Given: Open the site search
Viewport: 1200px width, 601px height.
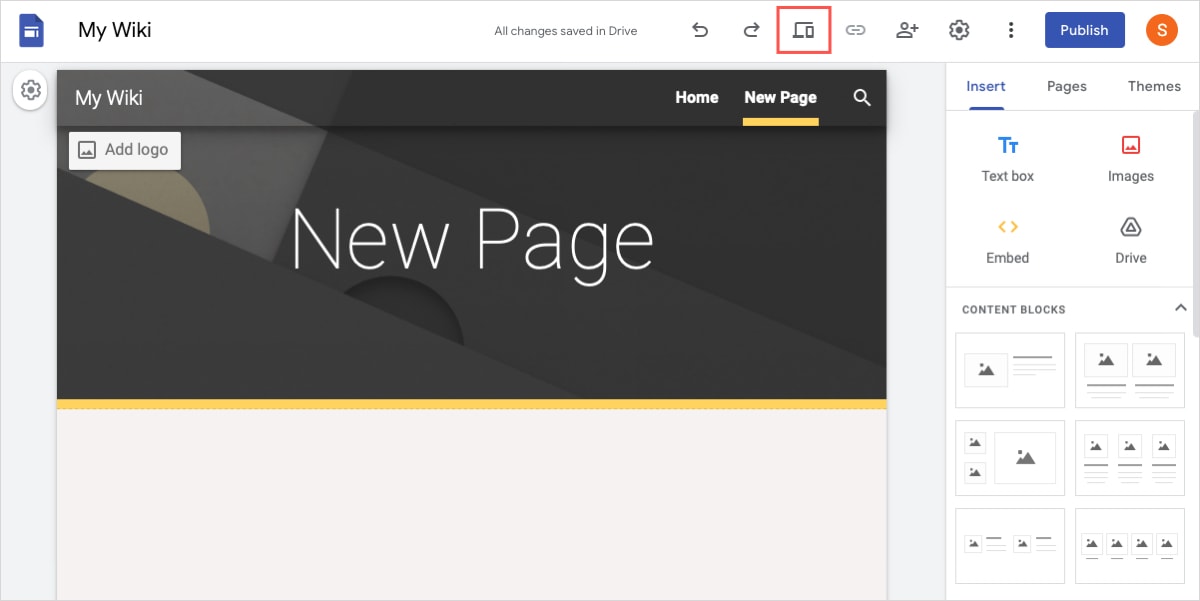Looking at the screenshot, I should pos(862,97).
